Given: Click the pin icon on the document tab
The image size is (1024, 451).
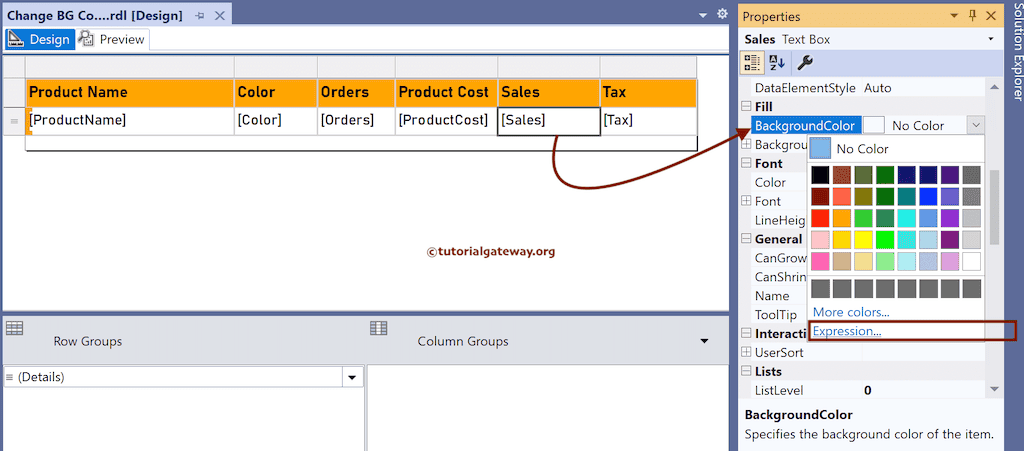Looking at the screenshot, I should (x=200, y=16).
